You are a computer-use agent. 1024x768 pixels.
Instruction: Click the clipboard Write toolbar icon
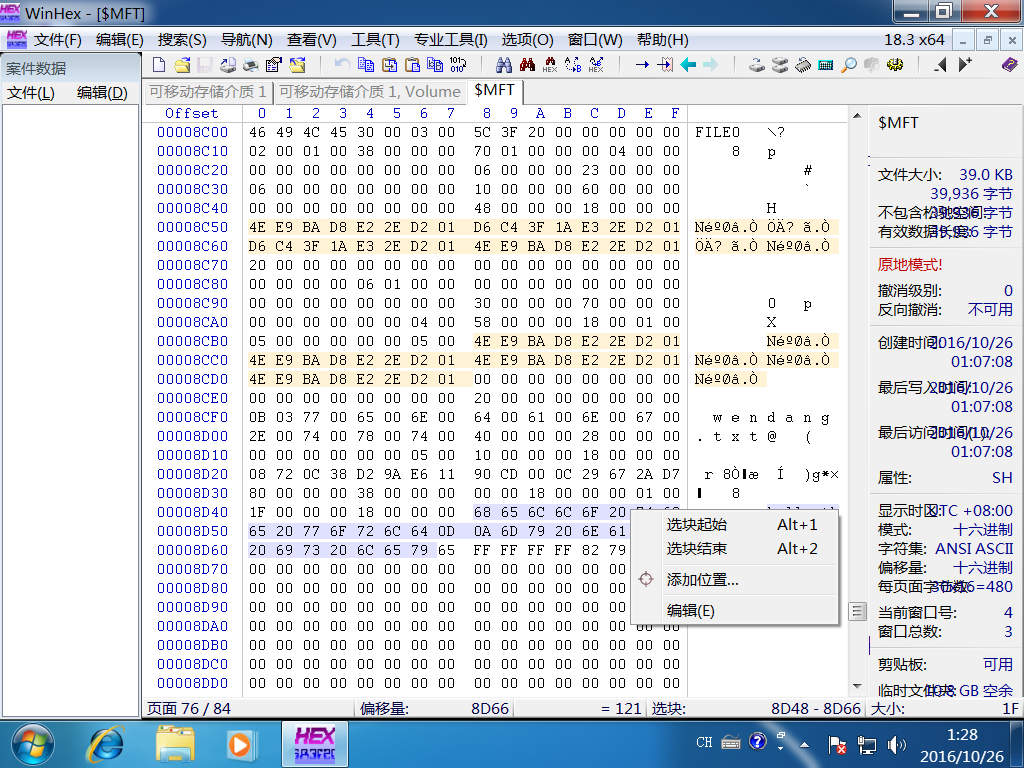[x=390, y=65]
